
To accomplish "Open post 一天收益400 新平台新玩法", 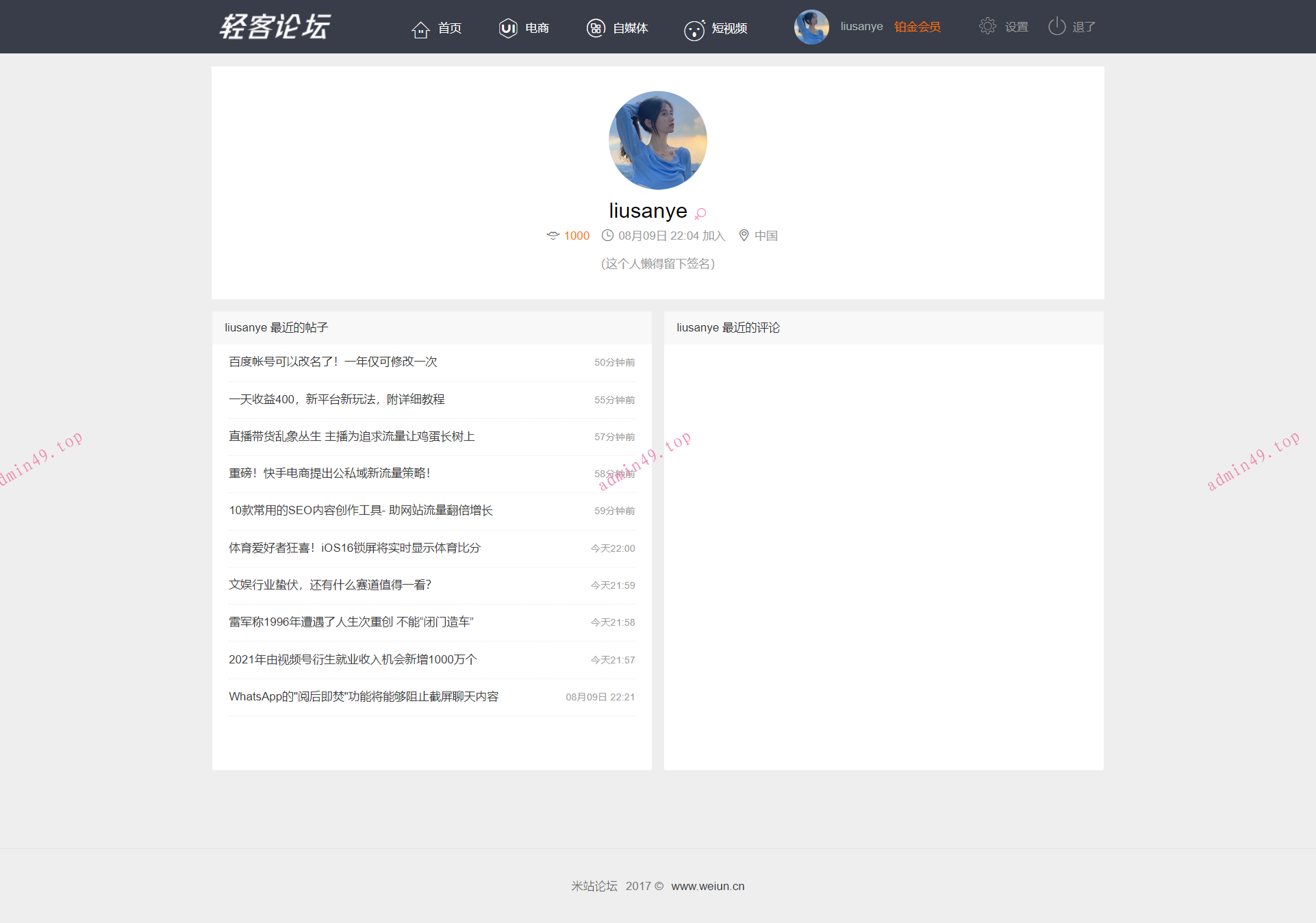I will (337, 399).
